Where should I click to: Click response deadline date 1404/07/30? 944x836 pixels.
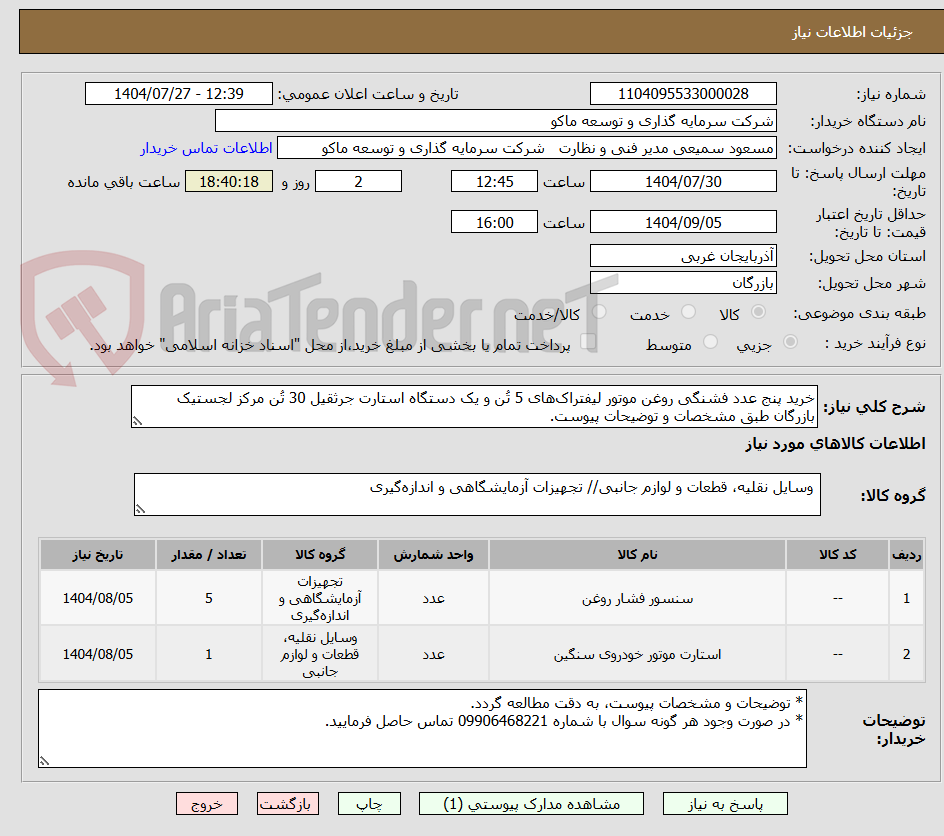coord(683,181)
